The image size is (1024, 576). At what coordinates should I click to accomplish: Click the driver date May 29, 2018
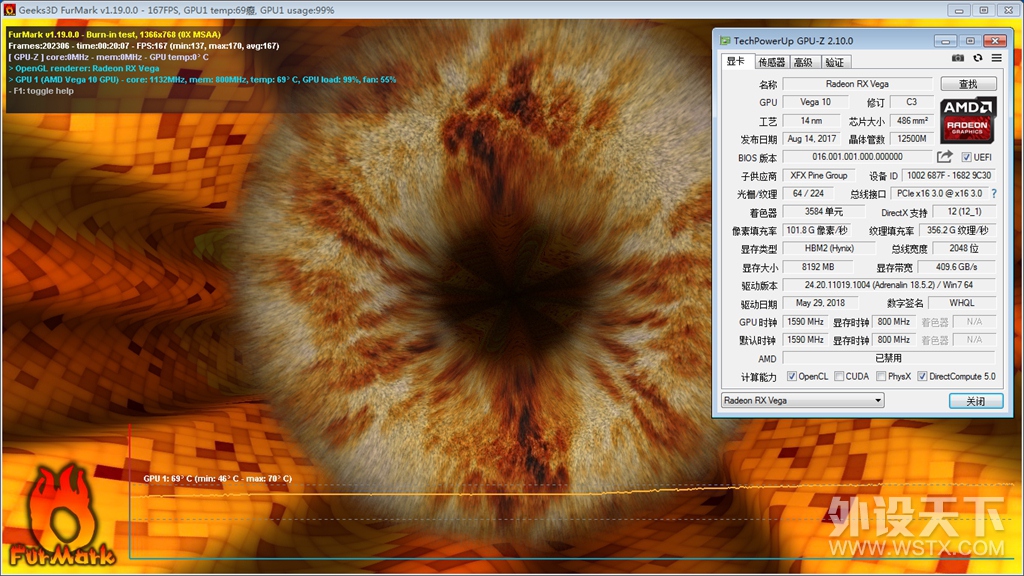coord(820,303)
